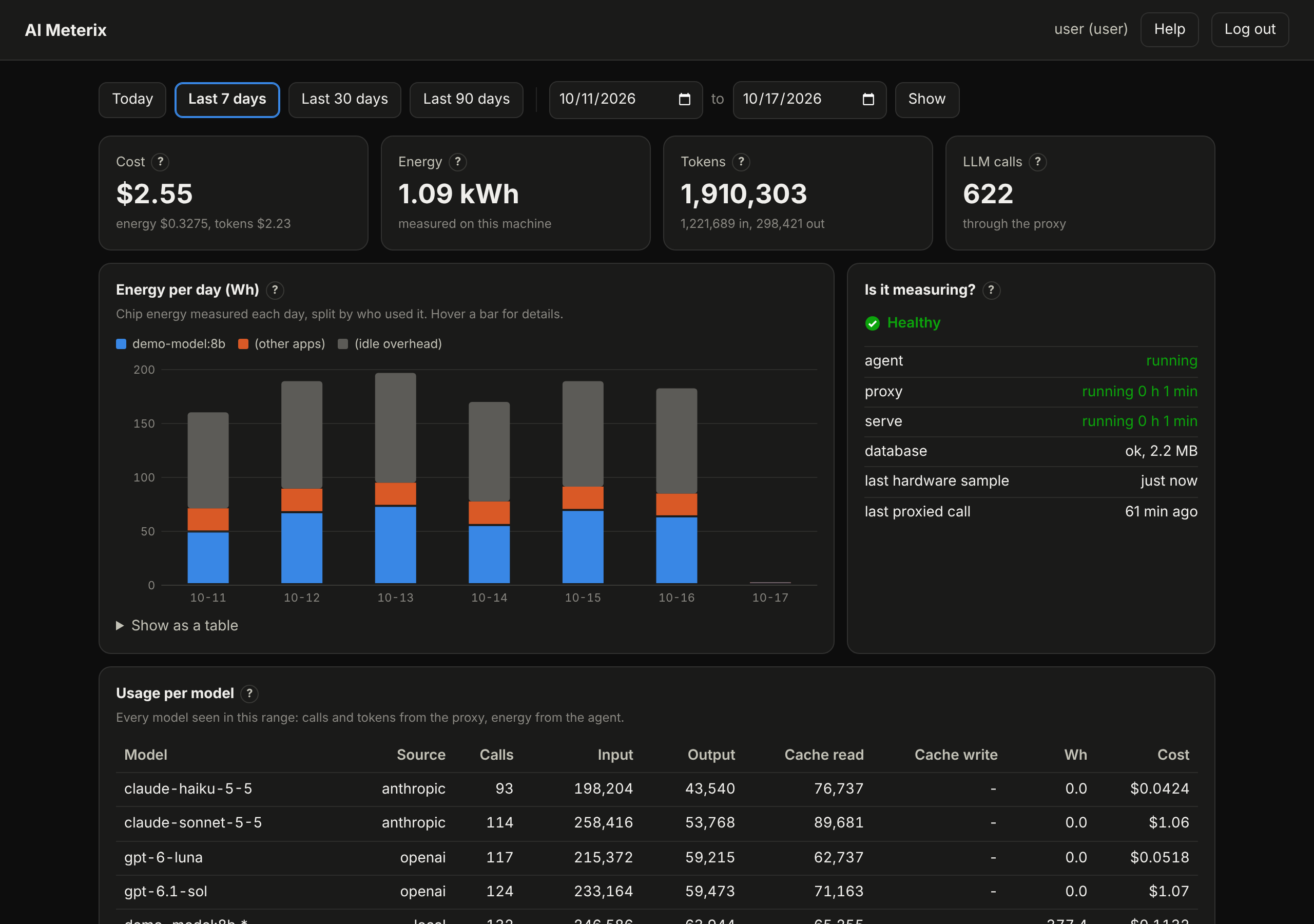Open the LLM calls help icon
This screenshot has height=924, width=1314.
pos(1037,162)
